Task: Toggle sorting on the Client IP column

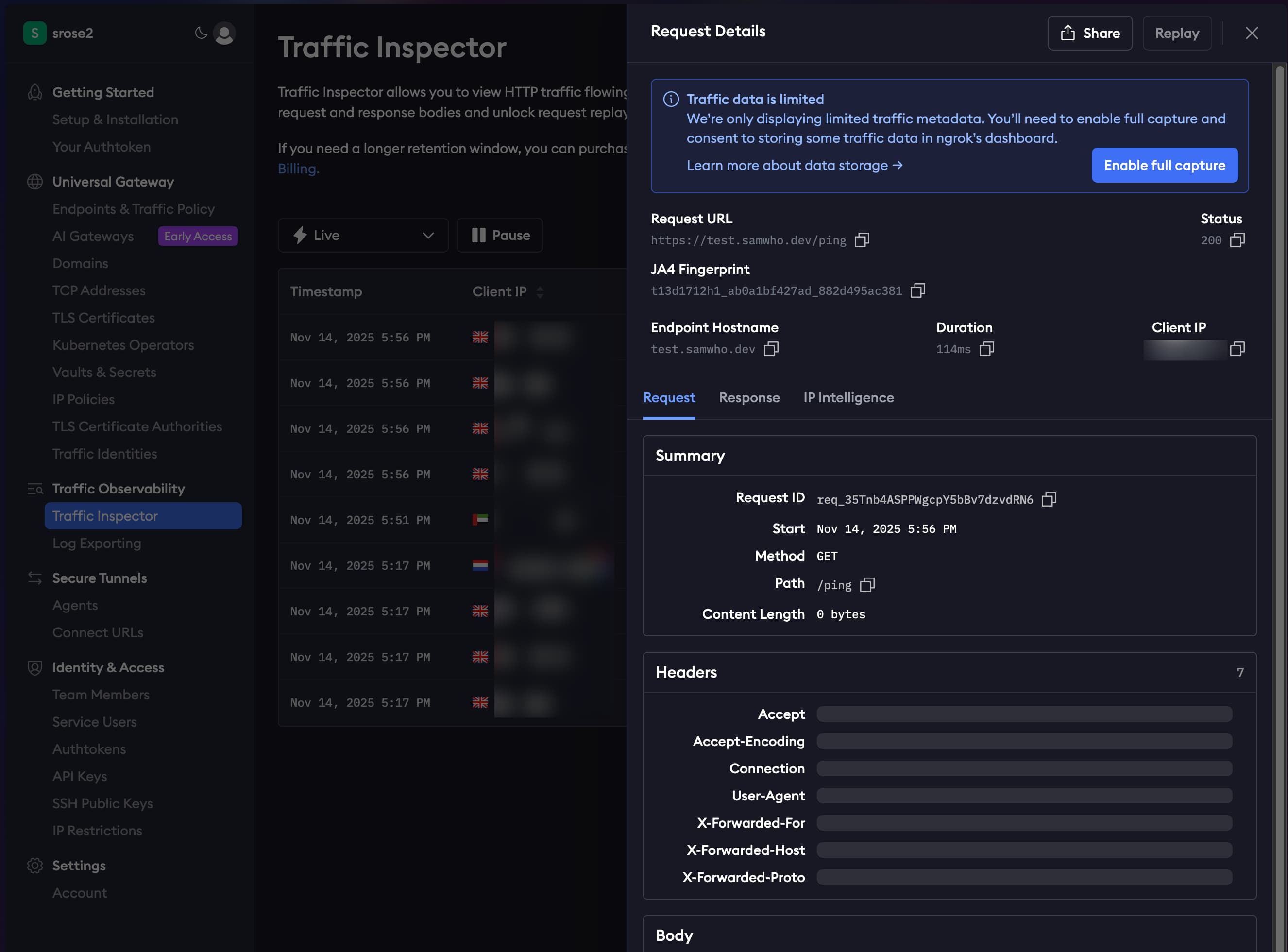Action: point(540,291)
